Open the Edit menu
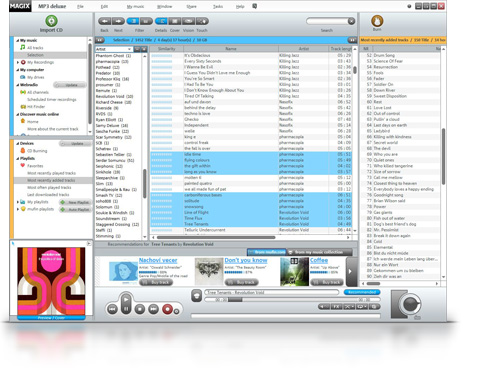The image size is (488, 371). [x=104, y=6]
